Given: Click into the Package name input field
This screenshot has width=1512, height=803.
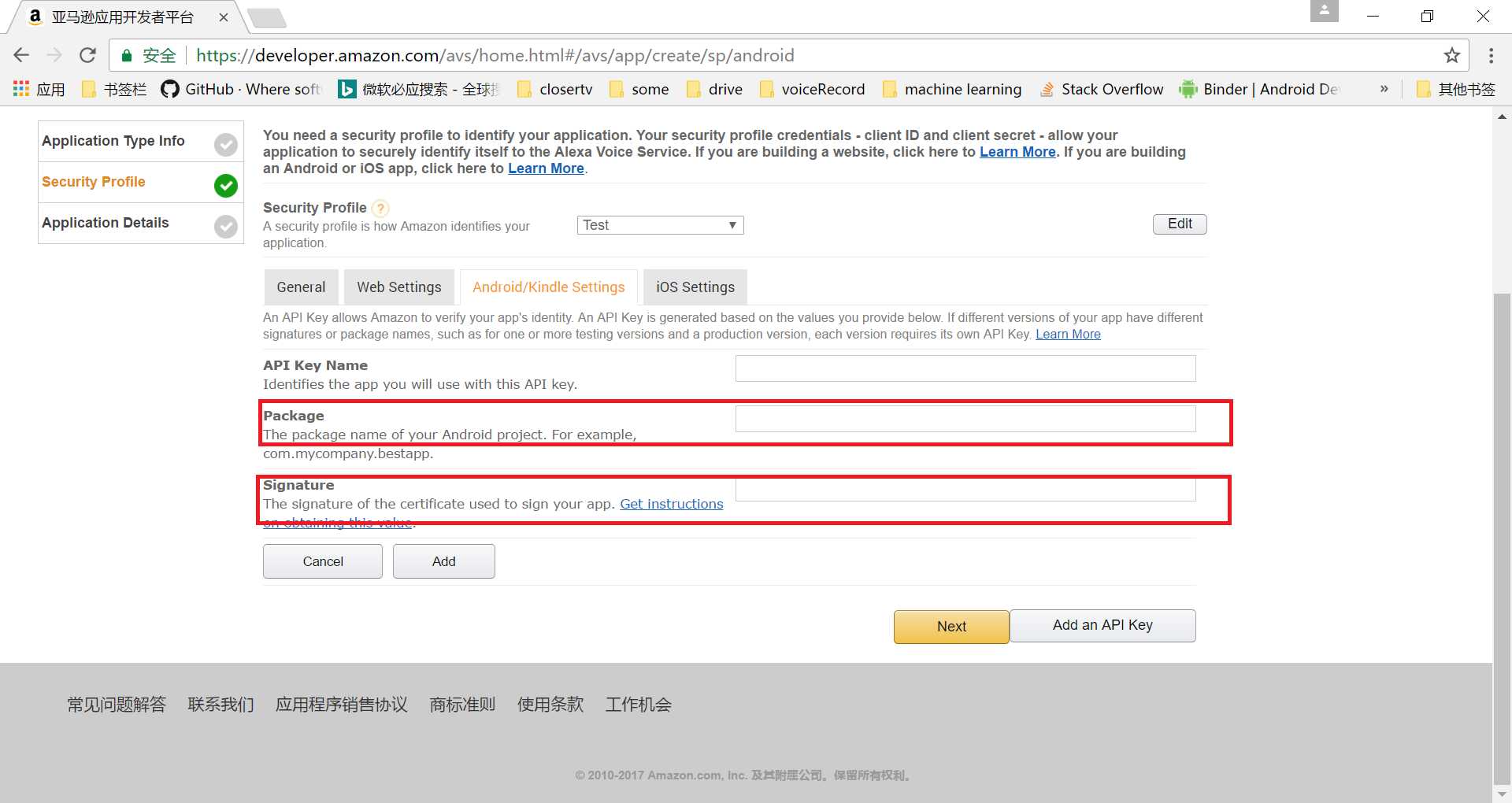Looking at the screenshot, I should [965, 419].
